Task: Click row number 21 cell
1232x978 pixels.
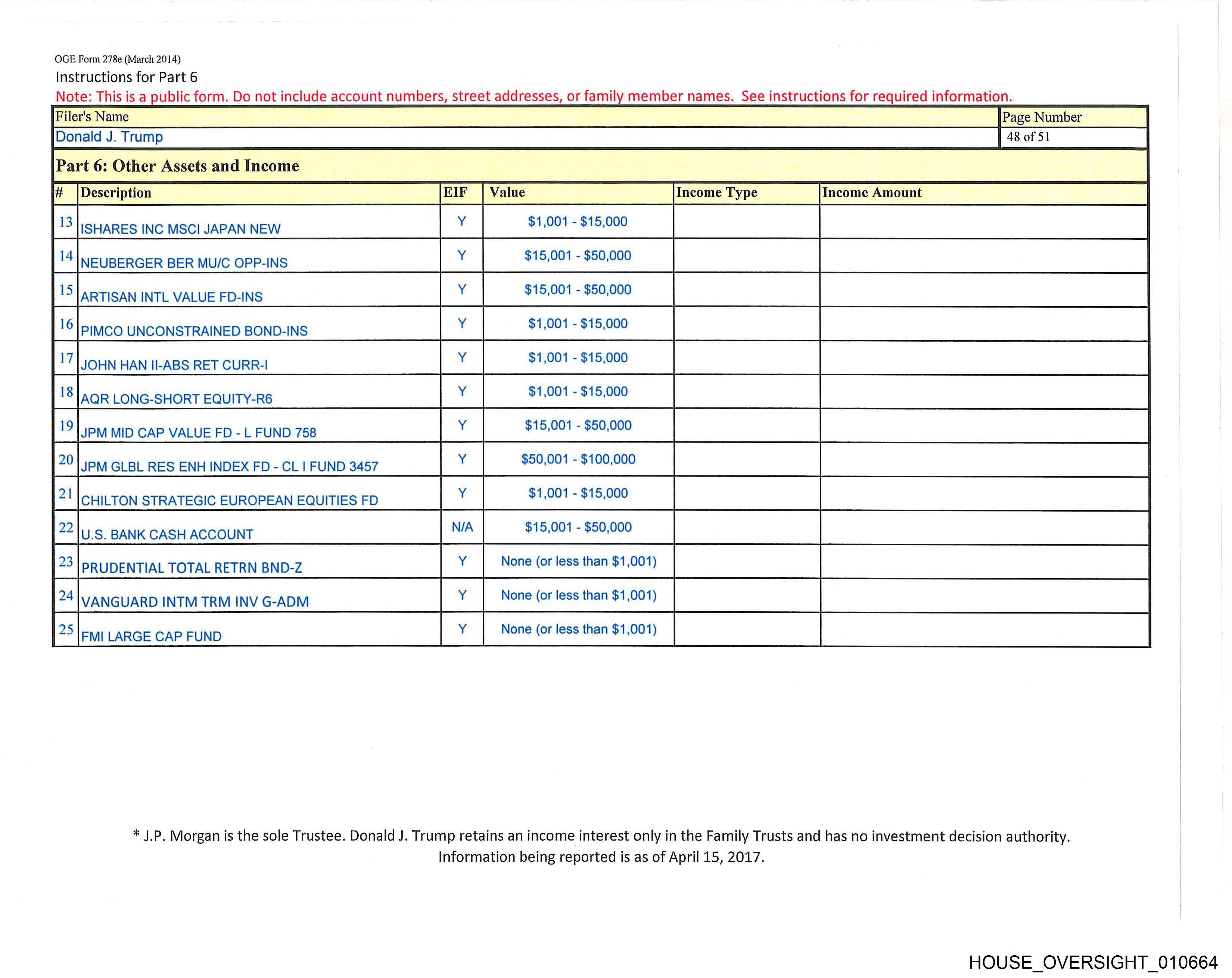Action: coord(66,493)
